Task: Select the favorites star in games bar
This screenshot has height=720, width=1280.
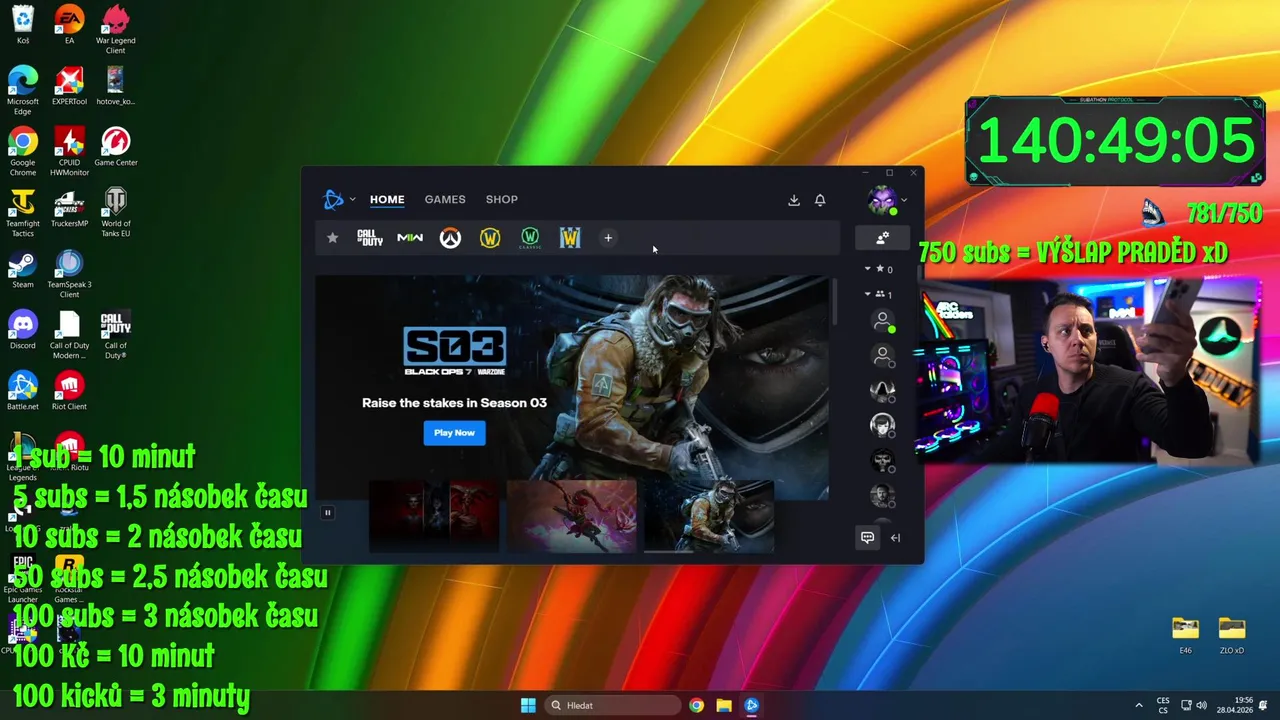Action: tap(332, 238)
